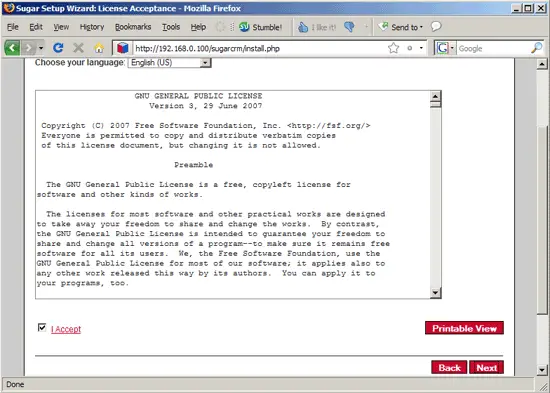Image resolution: width=550 pixels, height=393 pixels.
Task: Click the StumbleUpon toolbar spinner icon
Action: click(x=220, y=27)
